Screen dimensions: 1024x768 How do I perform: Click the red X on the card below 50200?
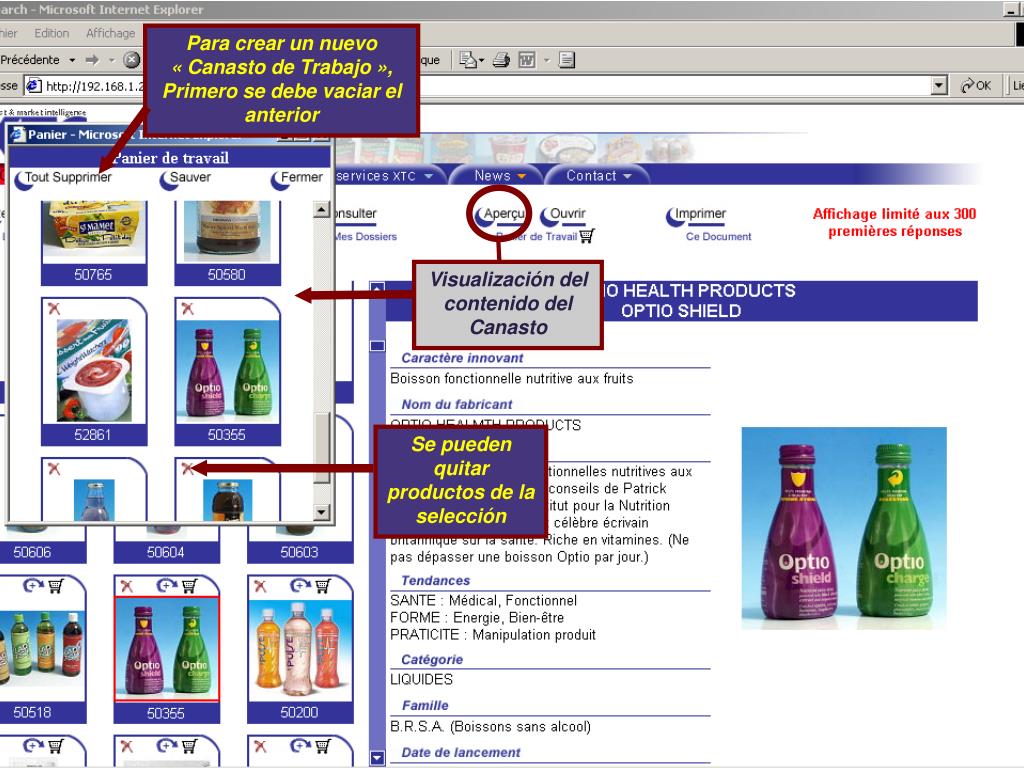(x=260, y=746)
